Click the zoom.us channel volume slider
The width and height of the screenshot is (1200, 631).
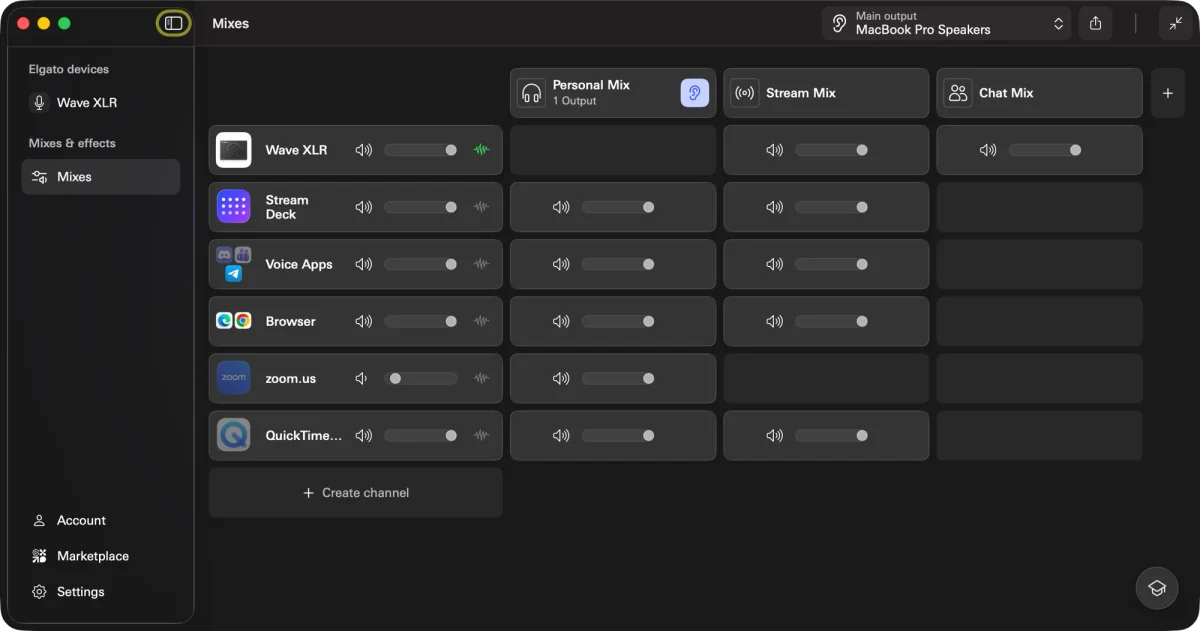click(x=421, y=379)
